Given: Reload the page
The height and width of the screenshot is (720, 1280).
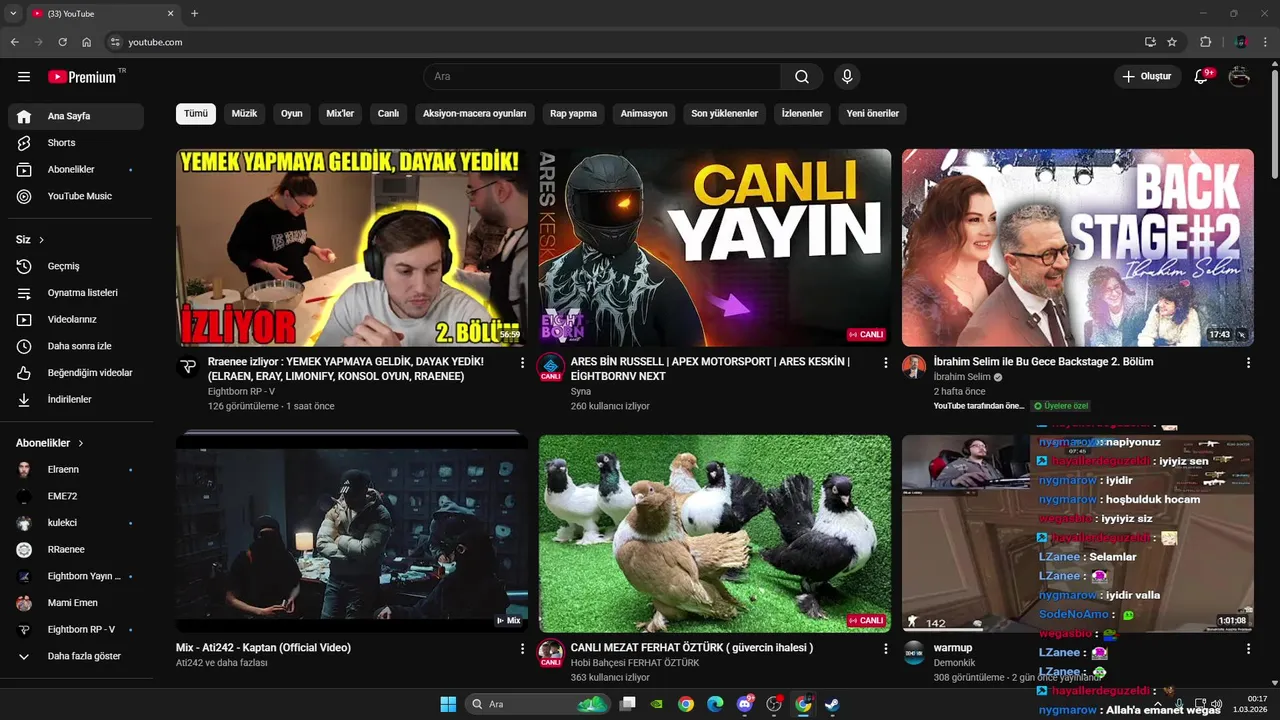Looking at the screenshot, I should coord(62,42).
